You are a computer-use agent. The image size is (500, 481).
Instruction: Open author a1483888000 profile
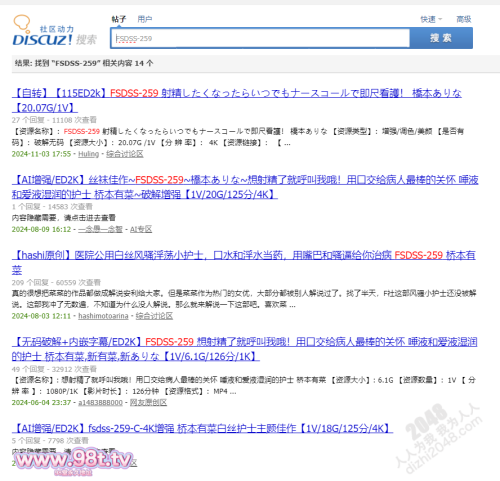pos(100,403)
